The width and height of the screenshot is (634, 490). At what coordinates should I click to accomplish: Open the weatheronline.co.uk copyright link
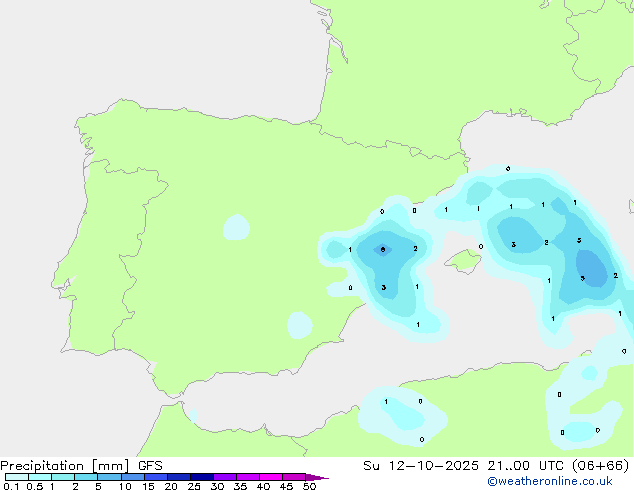550,481
